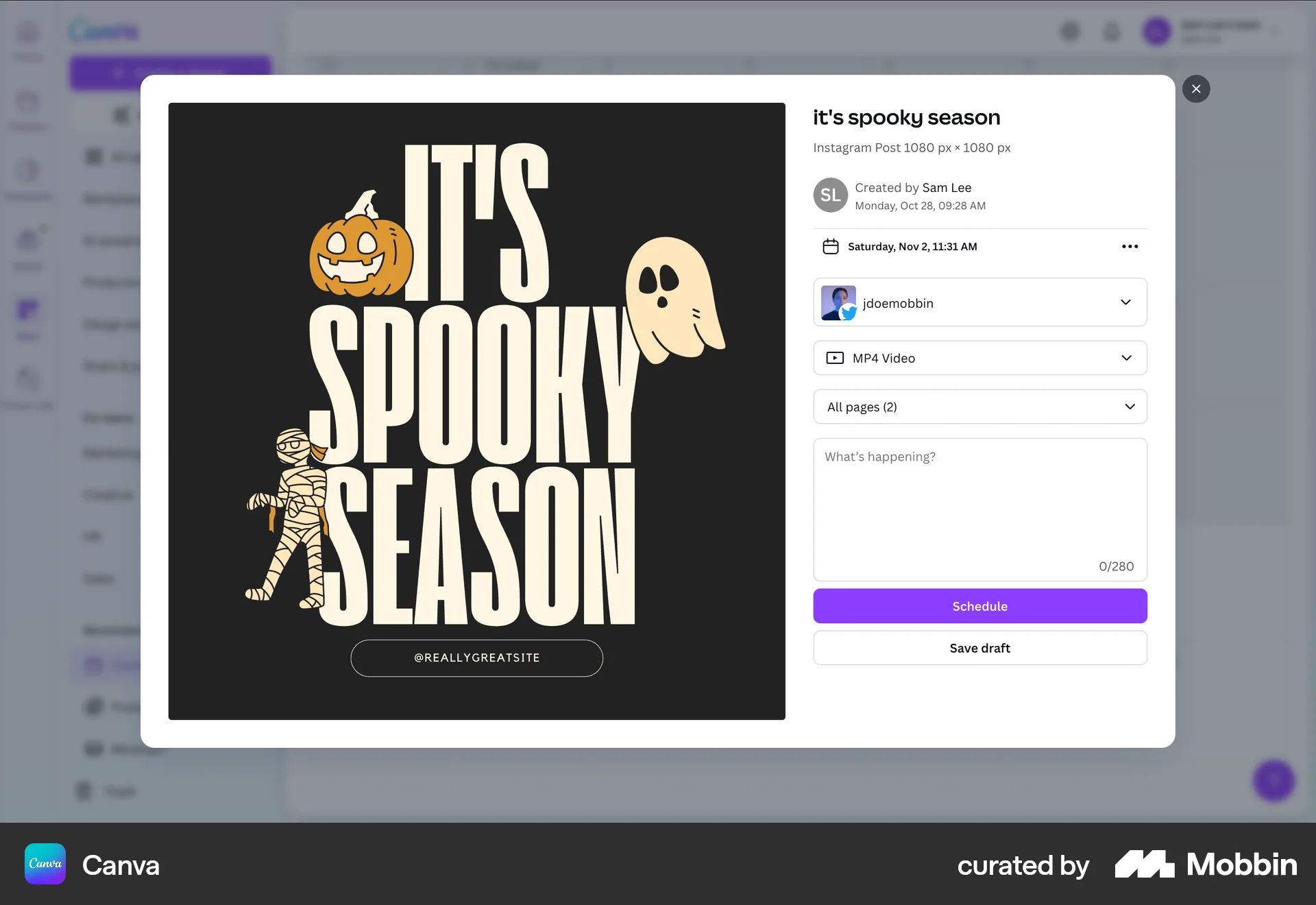Click the purple floating button bottom right

1274,781
